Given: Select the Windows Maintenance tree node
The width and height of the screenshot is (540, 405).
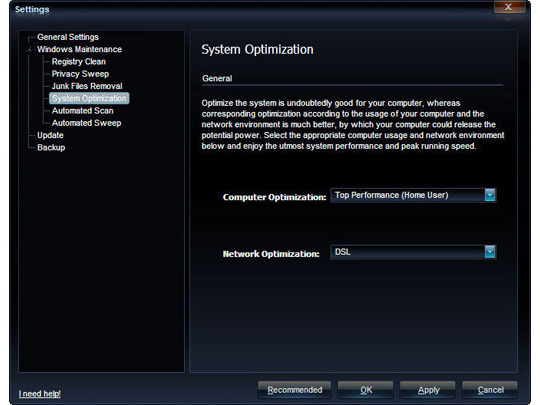Looking at the screenshot, I should (x=80, y=49).
